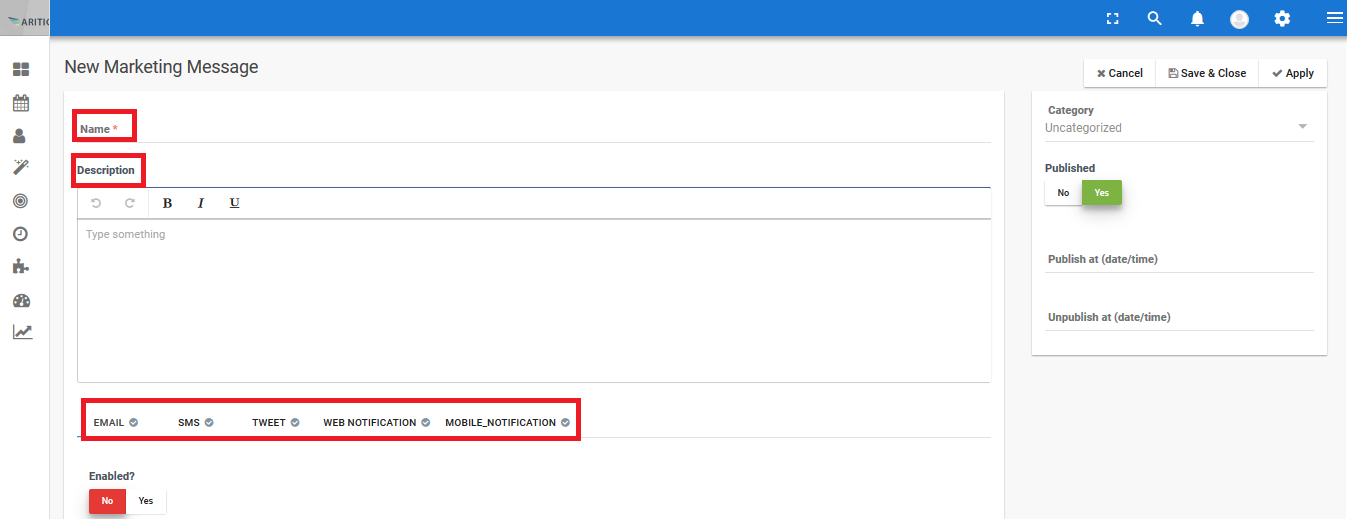
Task: Click the search magnifier icon in header
Action: click(x=1154, y=18)
